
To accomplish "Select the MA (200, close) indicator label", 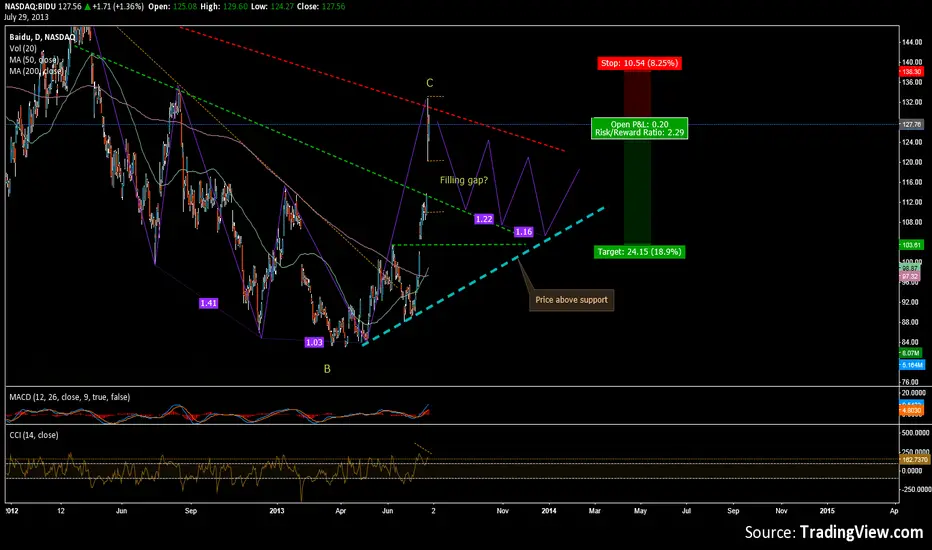I will (x=36, y=71).
